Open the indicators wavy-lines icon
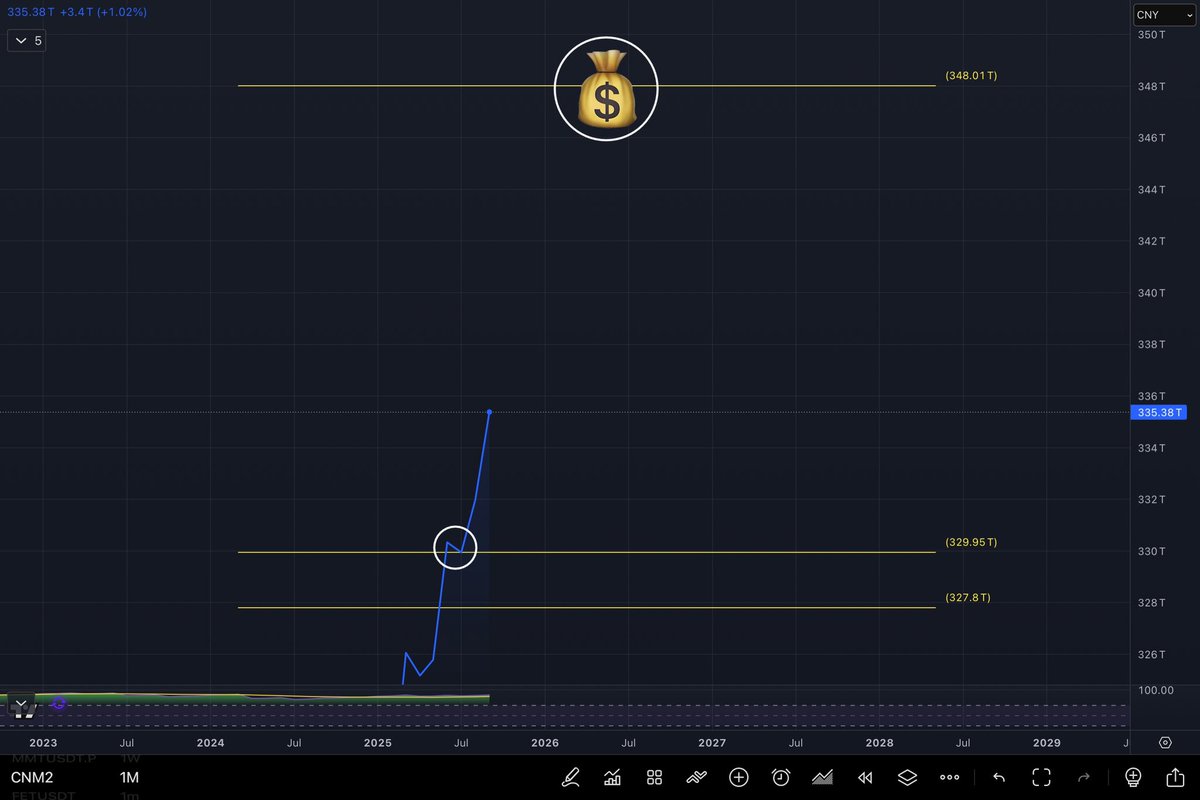1200x800 pixels. click(697, 777)
